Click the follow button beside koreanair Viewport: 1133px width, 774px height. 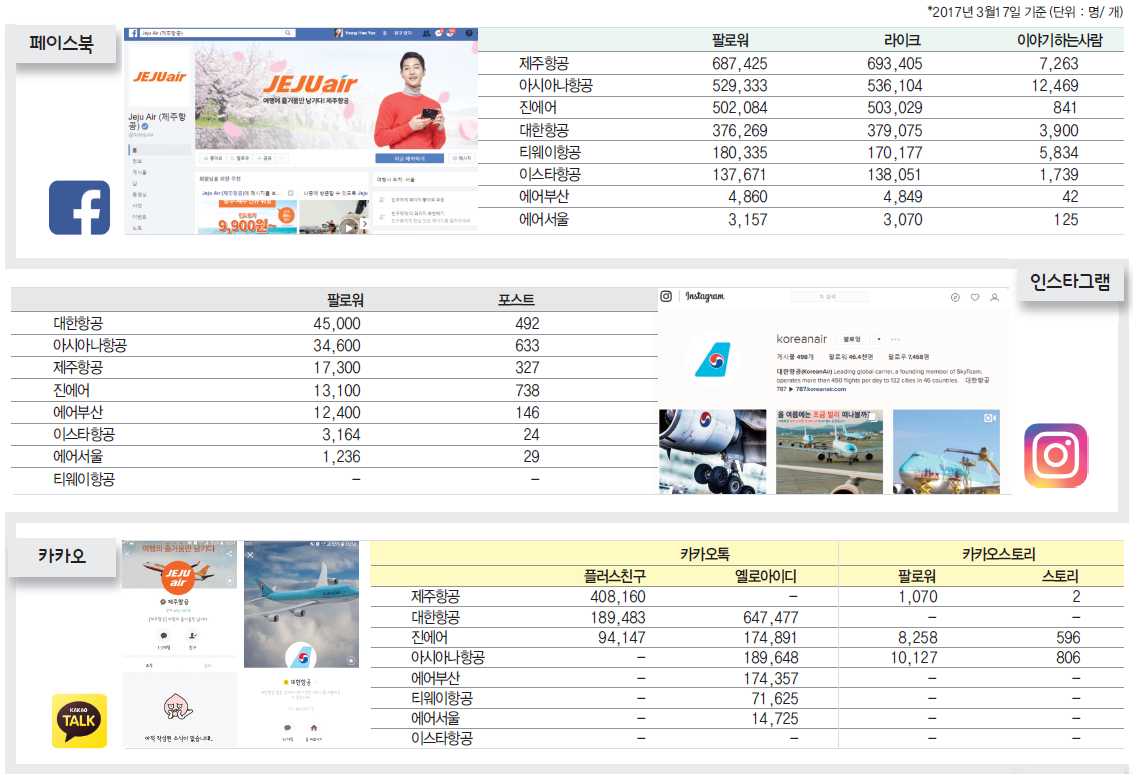click(852, 339)
